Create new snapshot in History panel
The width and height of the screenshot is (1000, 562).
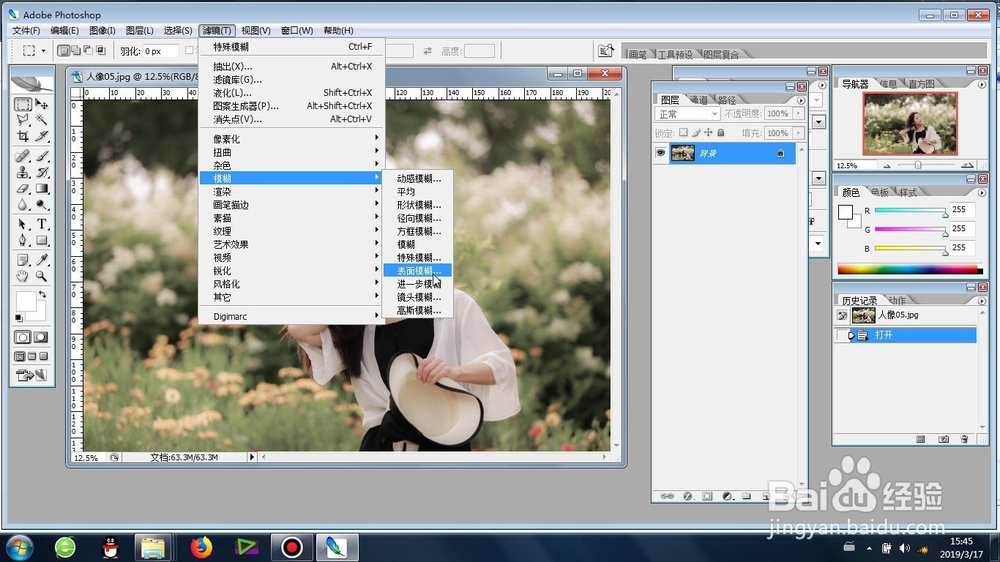tap(943, 439)
